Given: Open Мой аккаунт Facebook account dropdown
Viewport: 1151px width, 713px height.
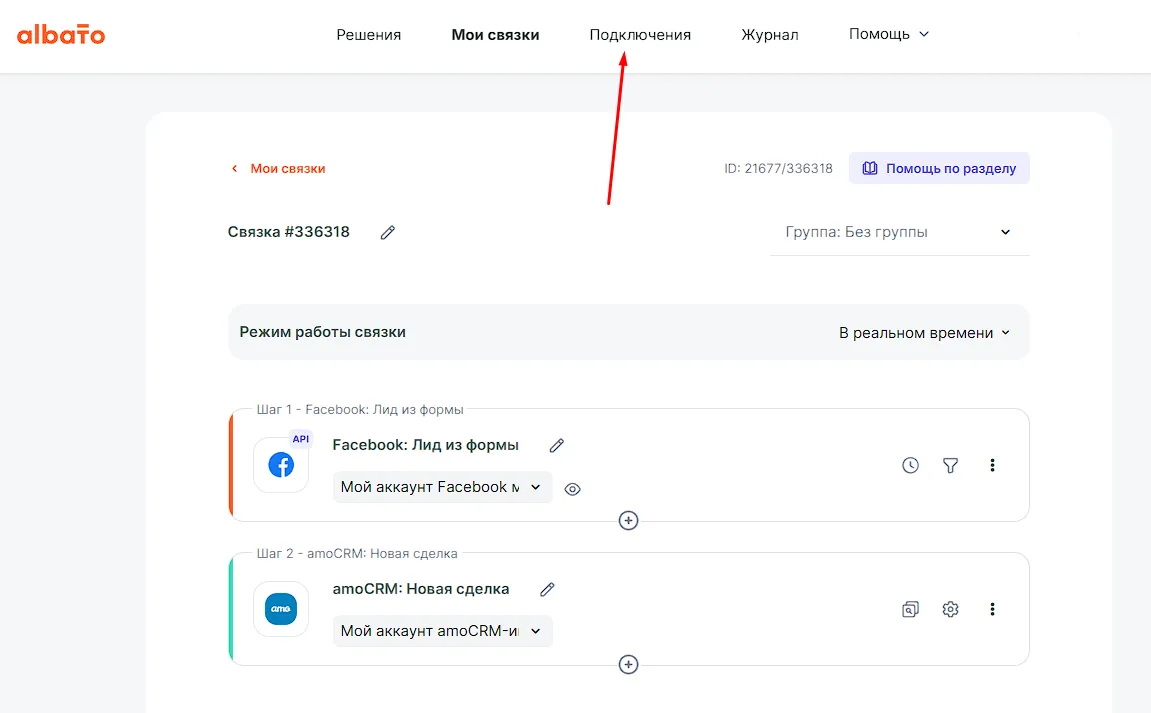Looking at the screenshot, I should [x=442, y=487].
